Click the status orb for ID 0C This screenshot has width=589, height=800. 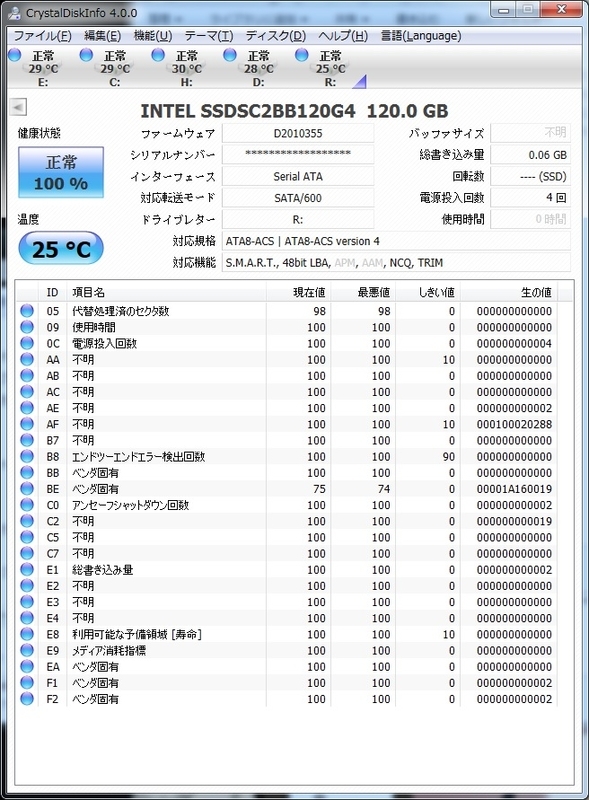(x=27, y=343)
